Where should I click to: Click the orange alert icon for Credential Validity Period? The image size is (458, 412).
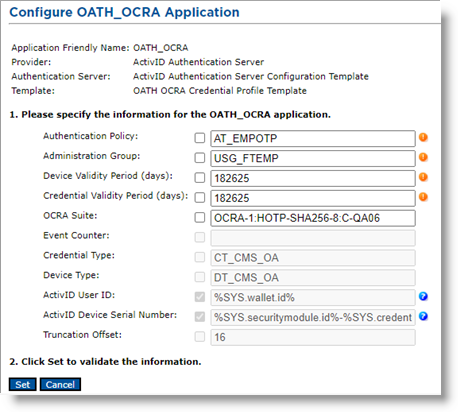(x=423, y=197)
